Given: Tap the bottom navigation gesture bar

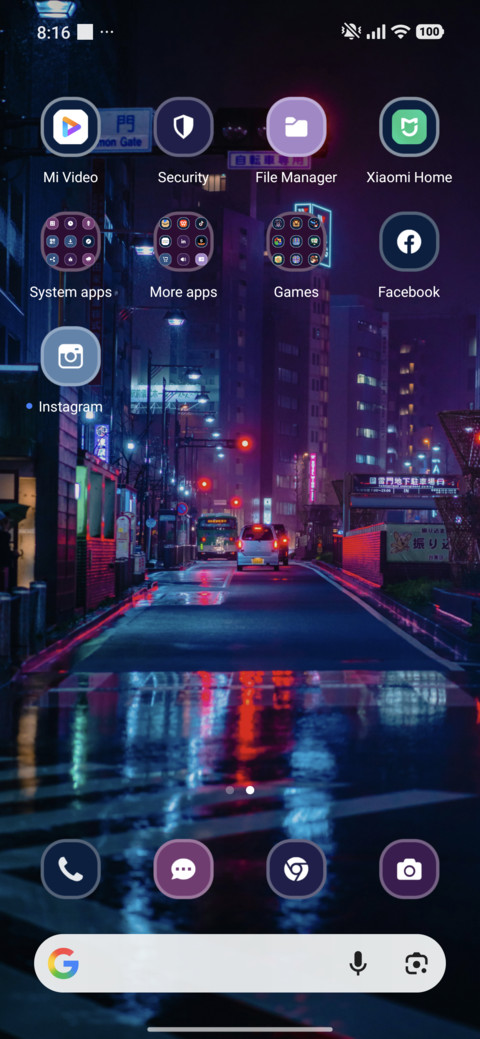Looking at the screenshot, I should click(x=240, y=1029).
